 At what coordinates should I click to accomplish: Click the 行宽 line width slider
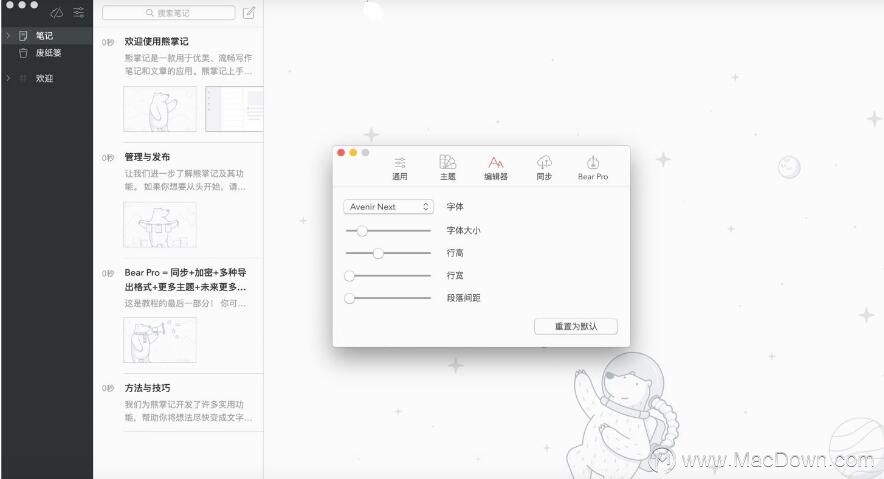click(x=388, y=276)
